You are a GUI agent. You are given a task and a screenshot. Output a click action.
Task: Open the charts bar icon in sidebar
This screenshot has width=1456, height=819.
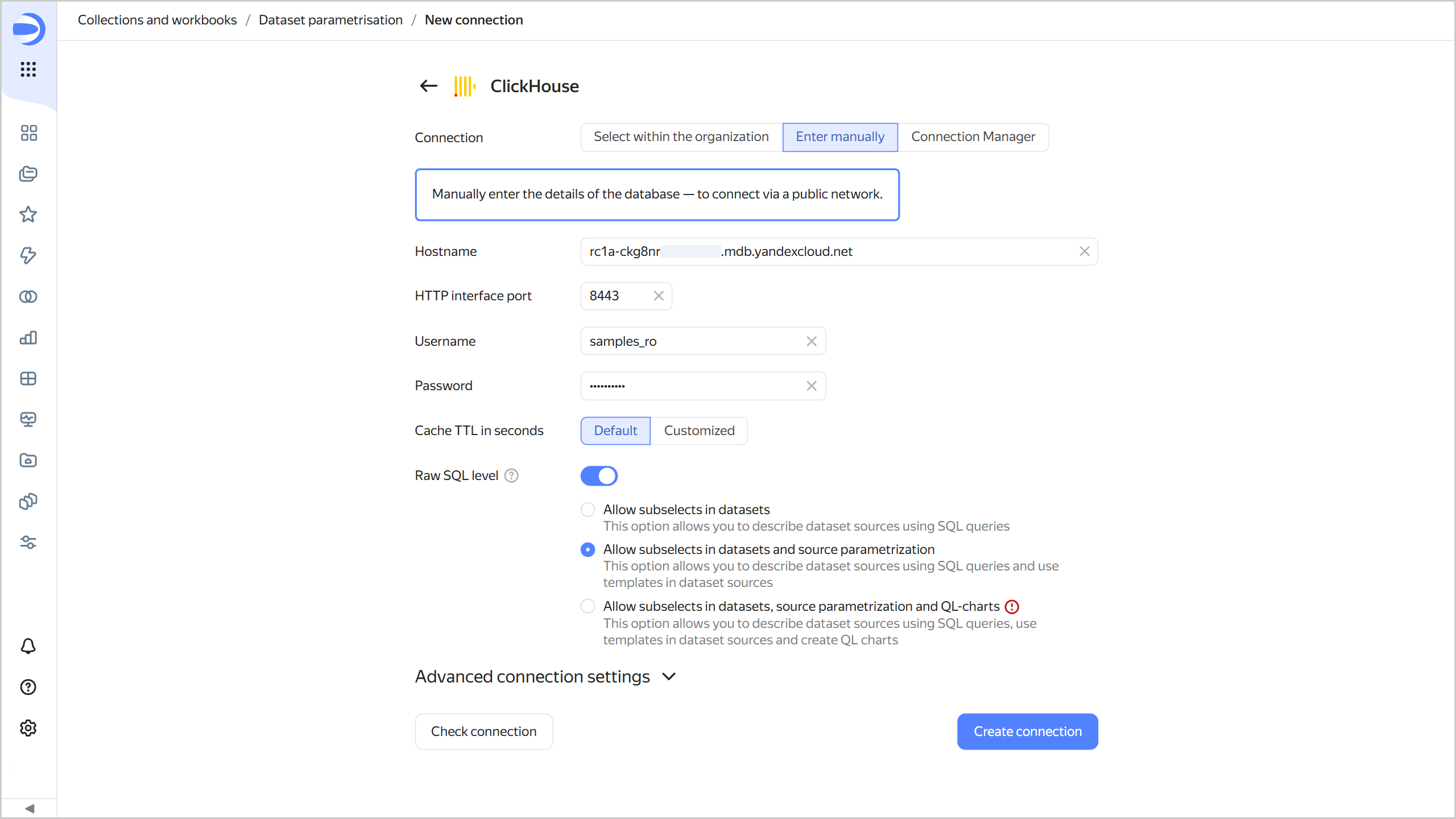click(28, 338)
